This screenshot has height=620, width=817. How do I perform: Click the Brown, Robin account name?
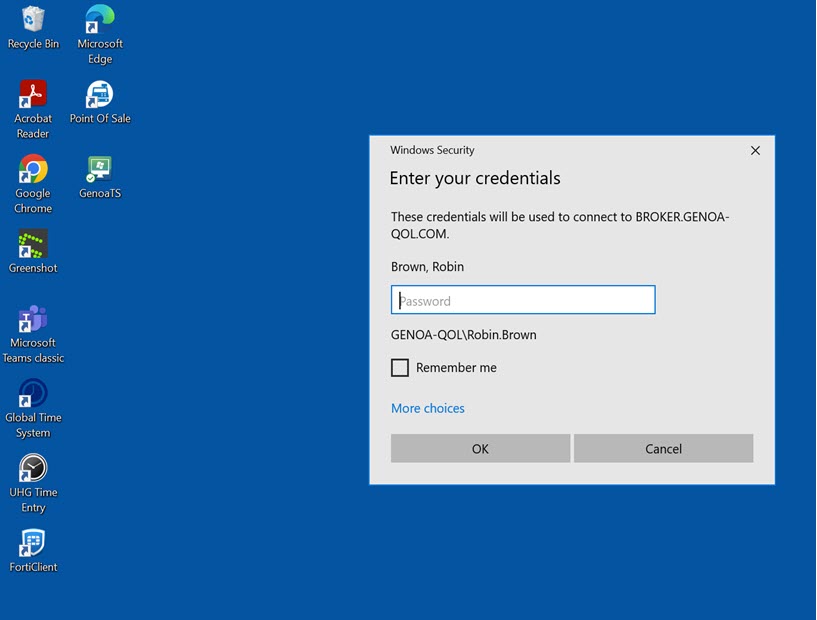(x=427, y=267)
